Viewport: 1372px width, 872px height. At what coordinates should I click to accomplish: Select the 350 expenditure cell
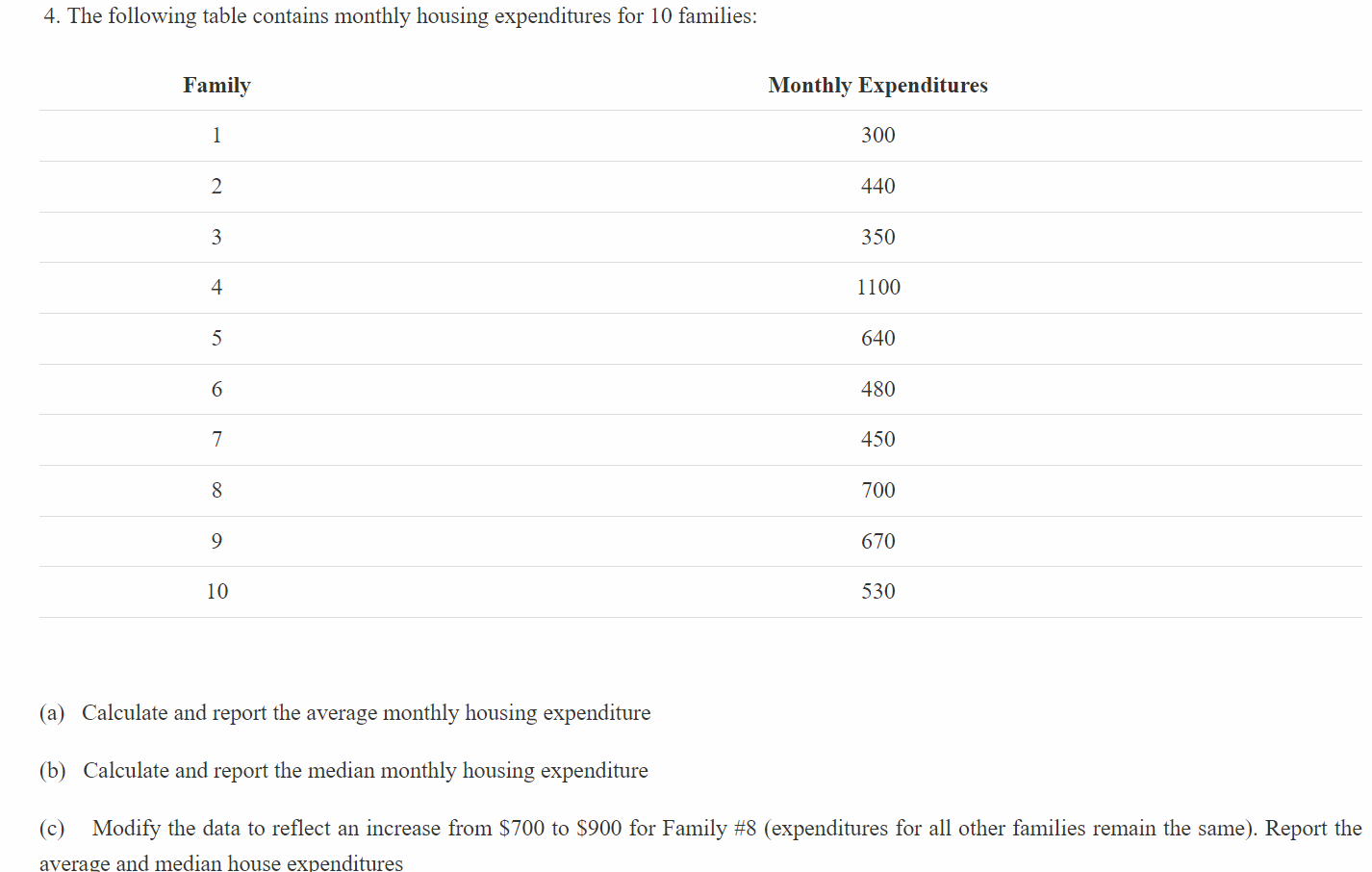877,238
